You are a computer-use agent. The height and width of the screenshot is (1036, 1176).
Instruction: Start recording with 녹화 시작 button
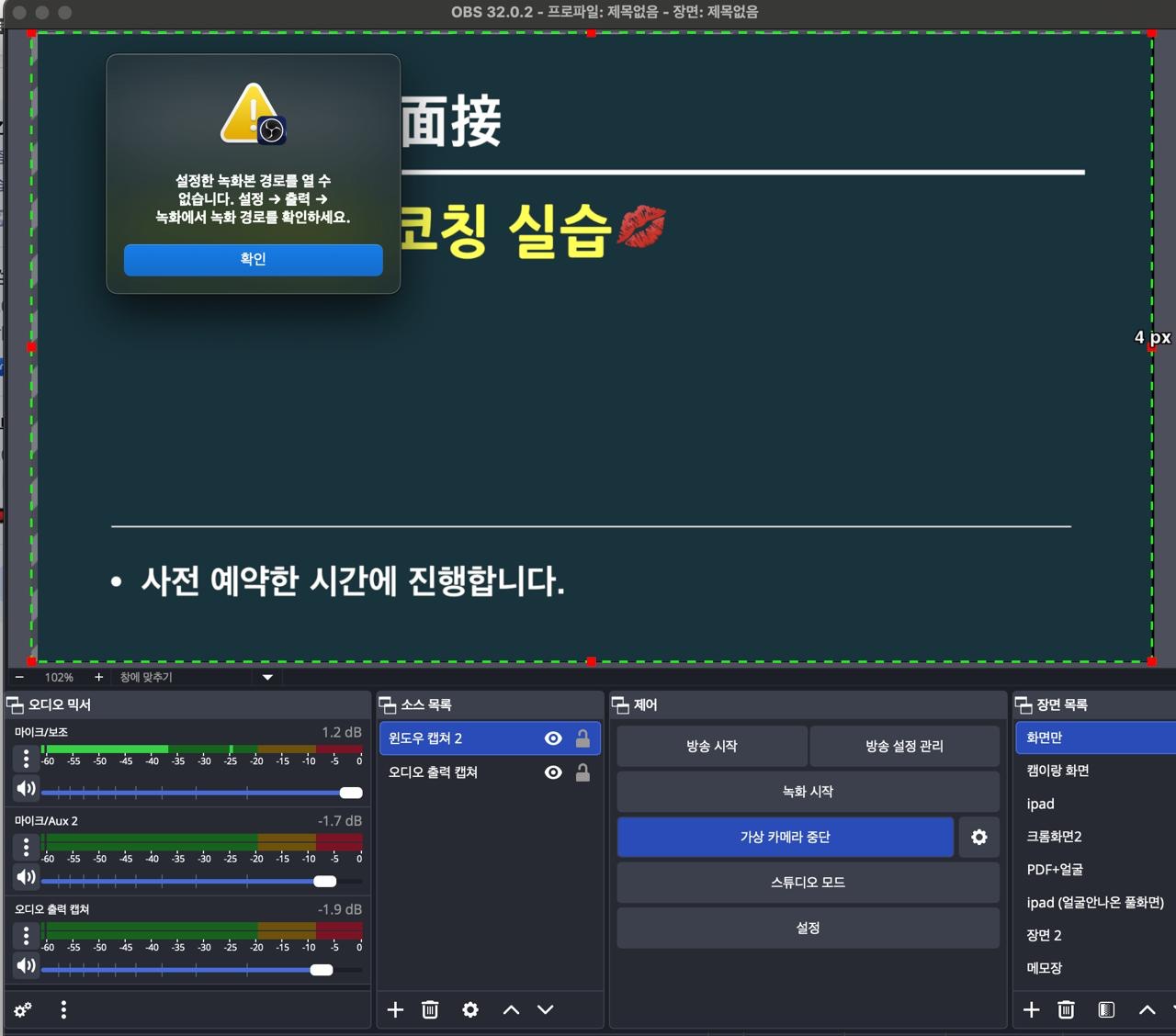[807, 791]
